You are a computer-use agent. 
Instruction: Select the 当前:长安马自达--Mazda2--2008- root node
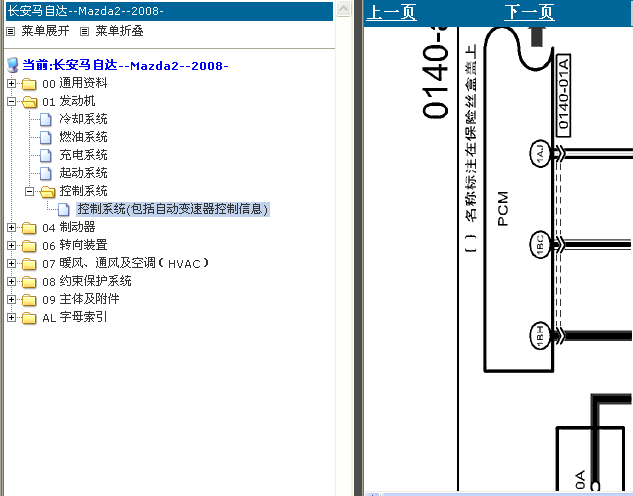coord(125,65)
